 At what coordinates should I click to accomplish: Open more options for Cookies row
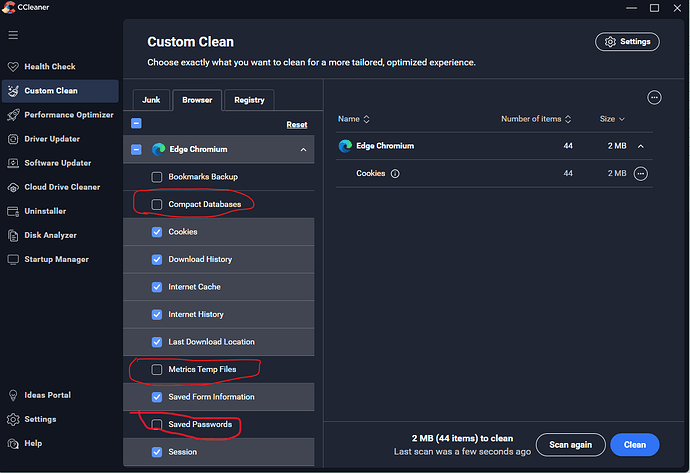641,173
